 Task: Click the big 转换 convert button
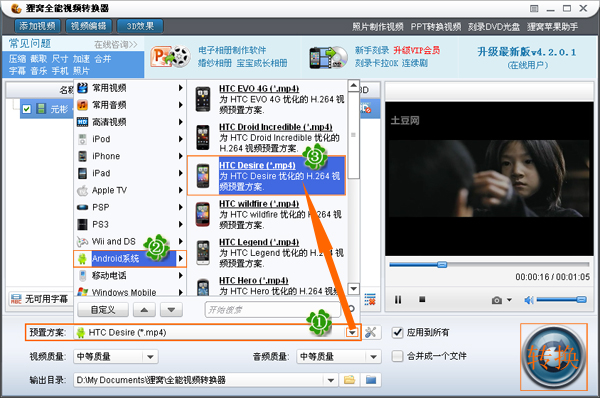click(554, 357)
